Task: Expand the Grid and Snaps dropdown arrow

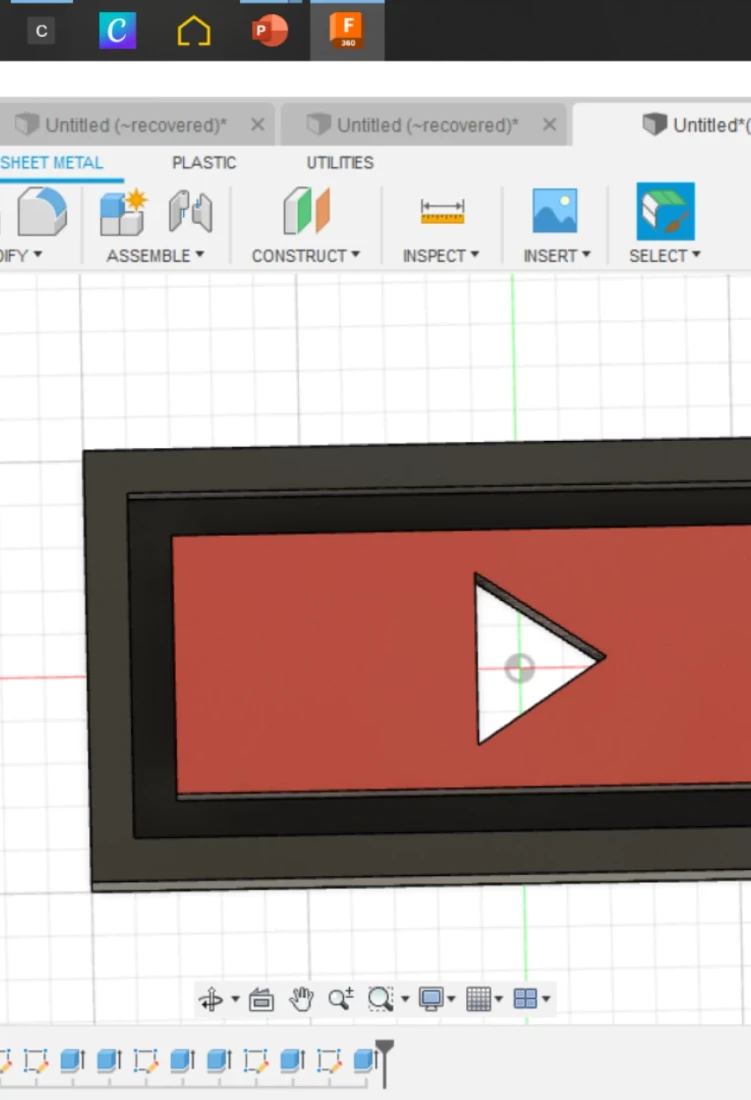Action: [499, 999]
